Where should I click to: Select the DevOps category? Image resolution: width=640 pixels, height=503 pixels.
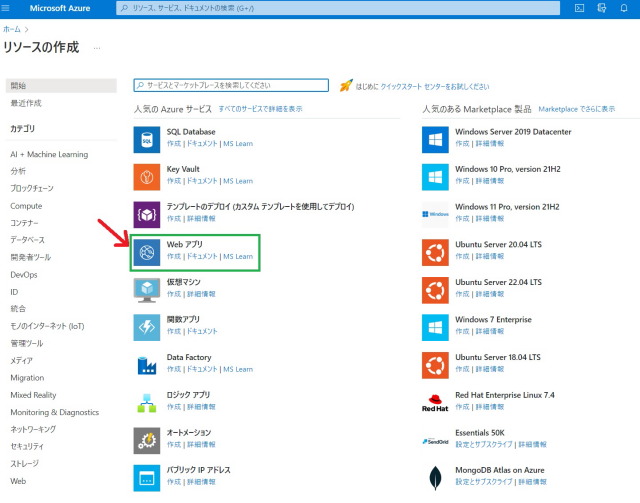[24, 275]
